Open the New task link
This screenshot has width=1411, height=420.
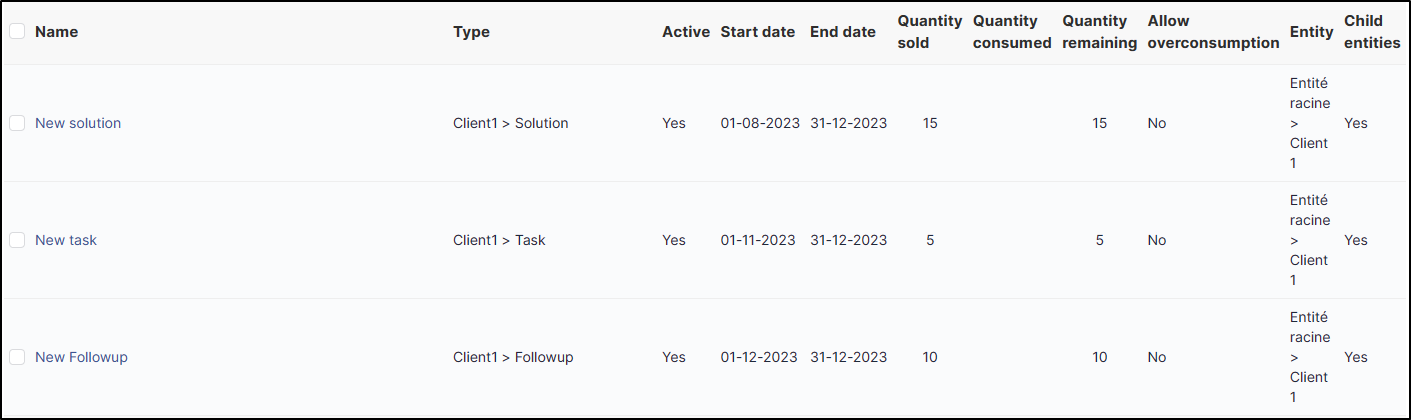(x=66, y=240)
